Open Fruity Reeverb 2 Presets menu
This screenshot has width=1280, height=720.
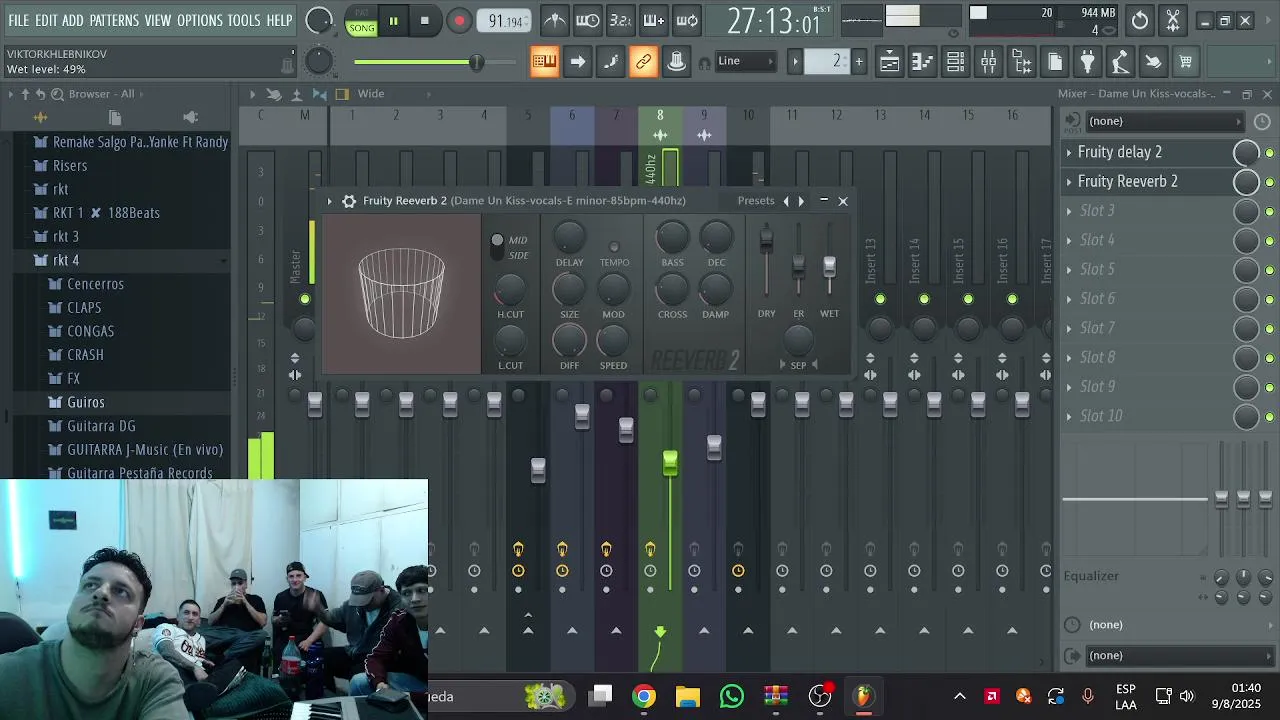756,201
